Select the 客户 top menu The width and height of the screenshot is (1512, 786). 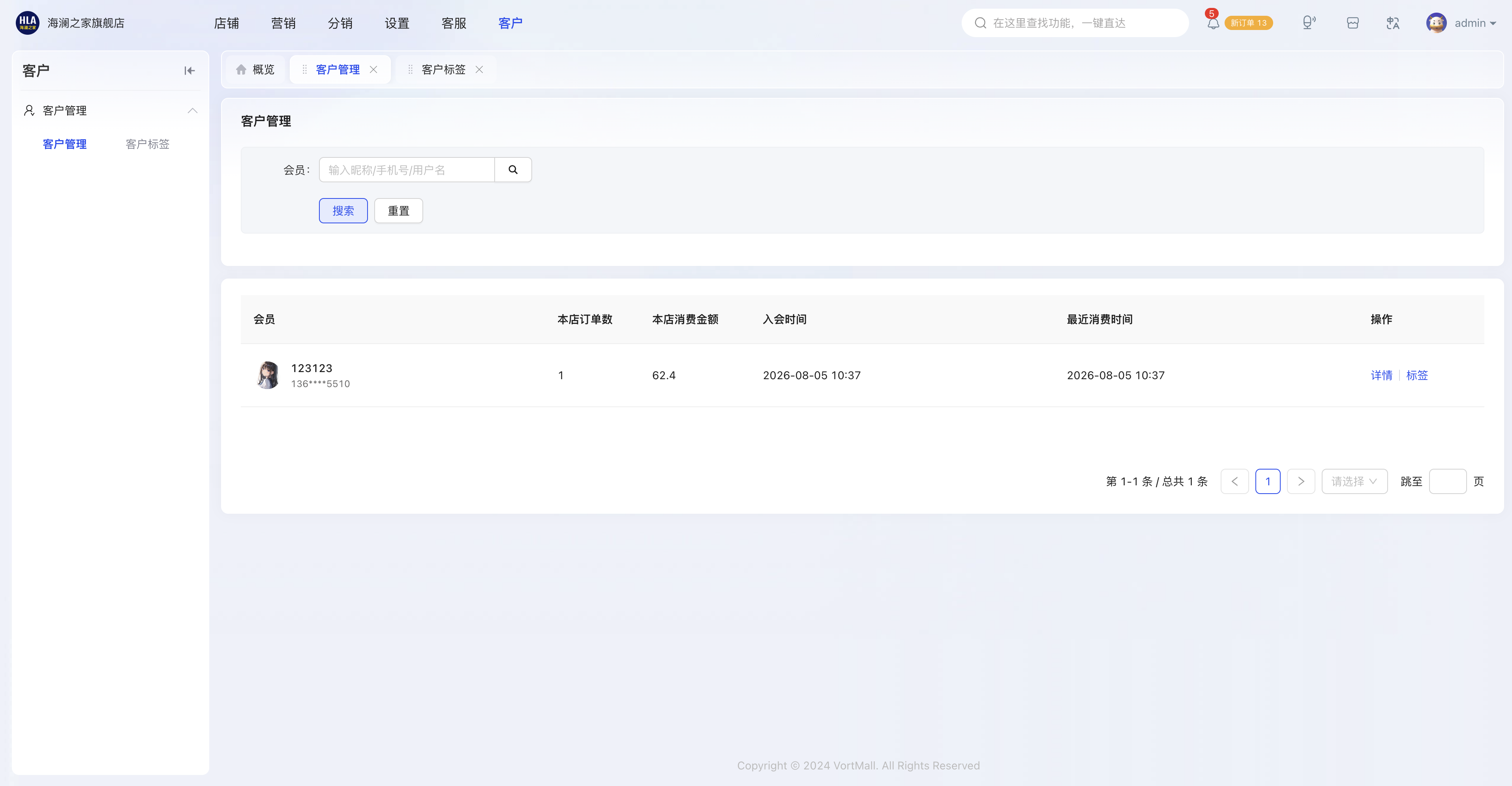(511, 23)
